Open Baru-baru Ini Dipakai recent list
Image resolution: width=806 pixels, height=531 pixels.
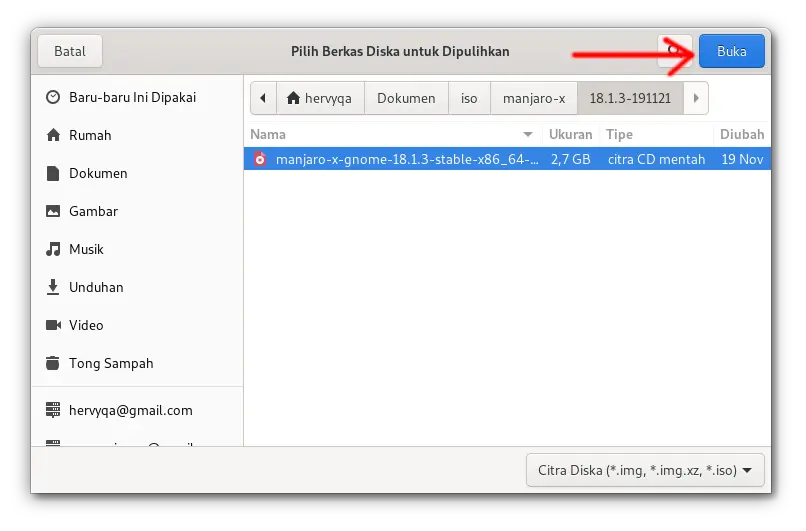(137, 97)
